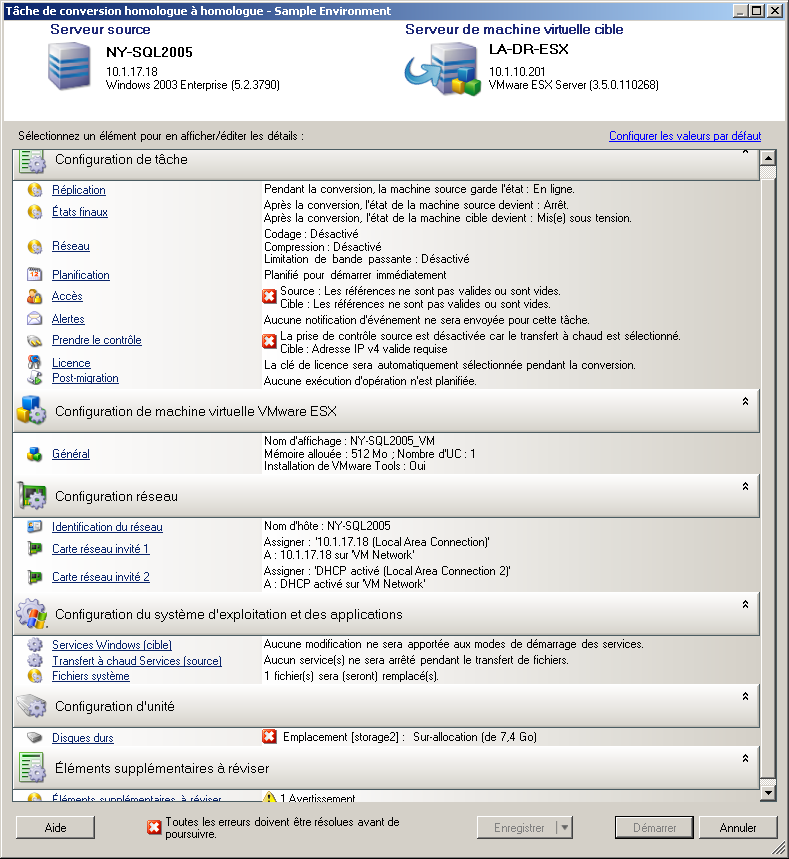Screen dimensions: 789x859
Task: Click the source IP address 10.1.17.18
Action: click(x=132, y=72)
